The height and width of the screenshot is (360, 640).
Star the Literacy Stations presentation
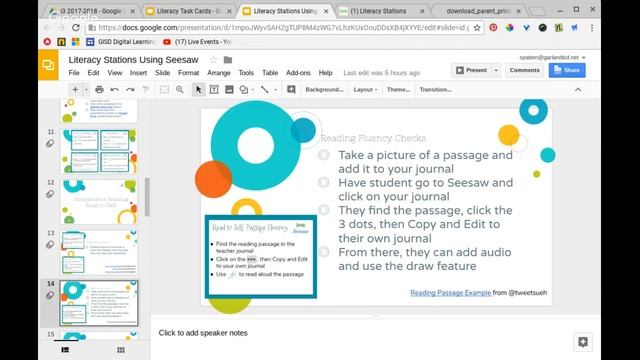213,60
